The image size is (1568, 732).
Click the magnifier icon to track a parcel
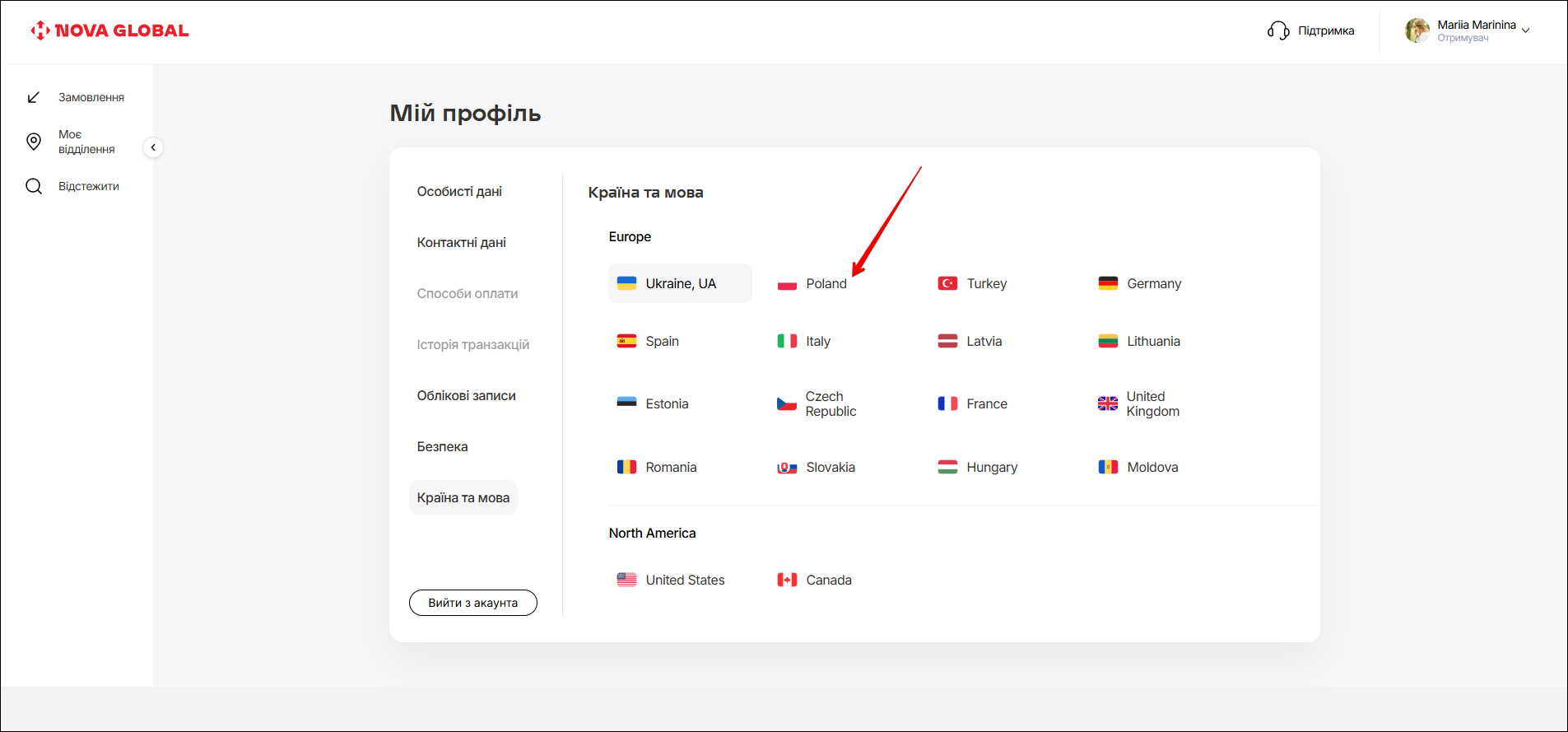pyautogui.click(x=34, y=186)
